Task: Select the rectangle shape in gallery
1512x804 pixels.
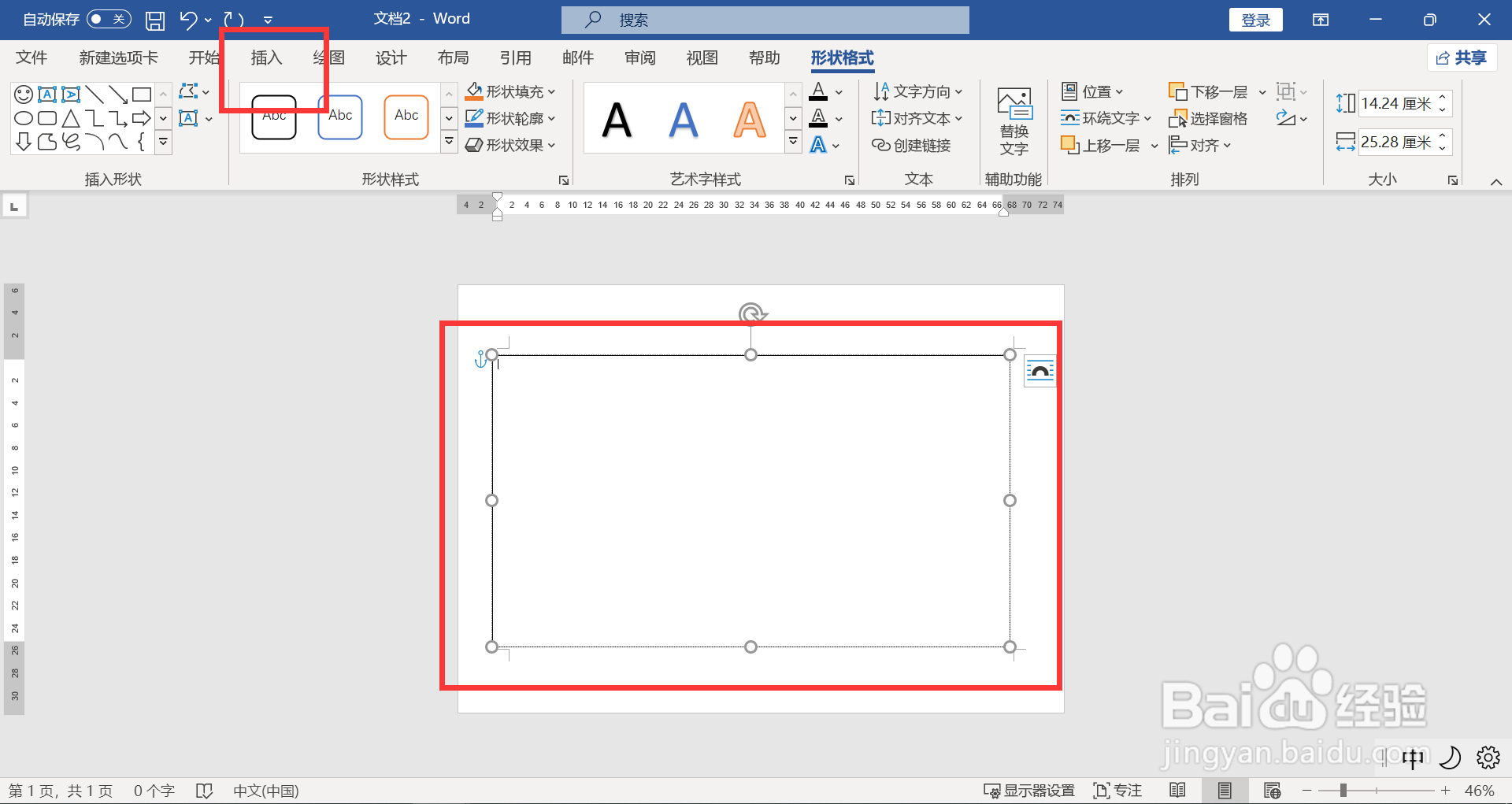Action: (142, 94)
